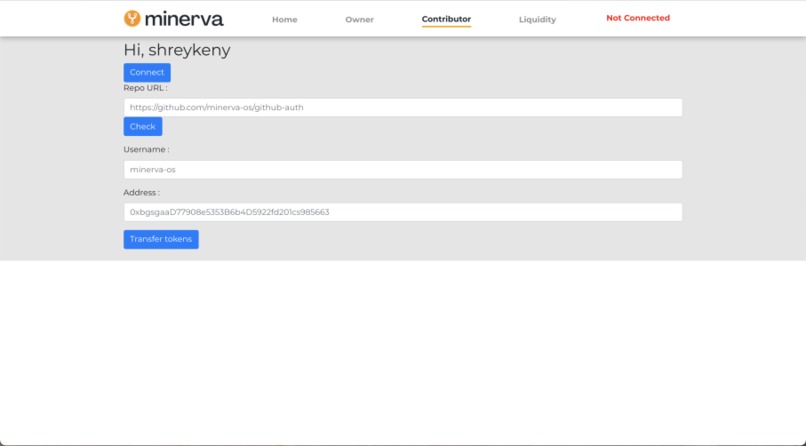
Task: Switch to the Liquidity nav tab
Action: point(537,20)
